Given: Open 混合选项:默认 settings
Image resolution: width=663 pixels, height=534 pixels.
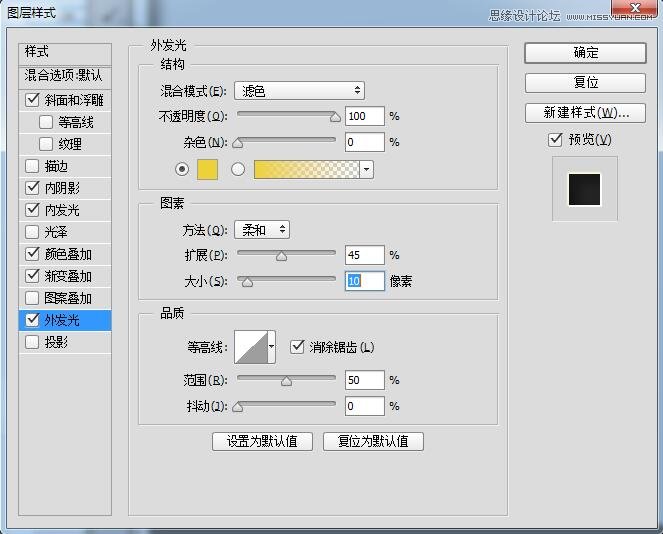Looking at the screenshot, I should pyautogui.click(x=65, y=76).
